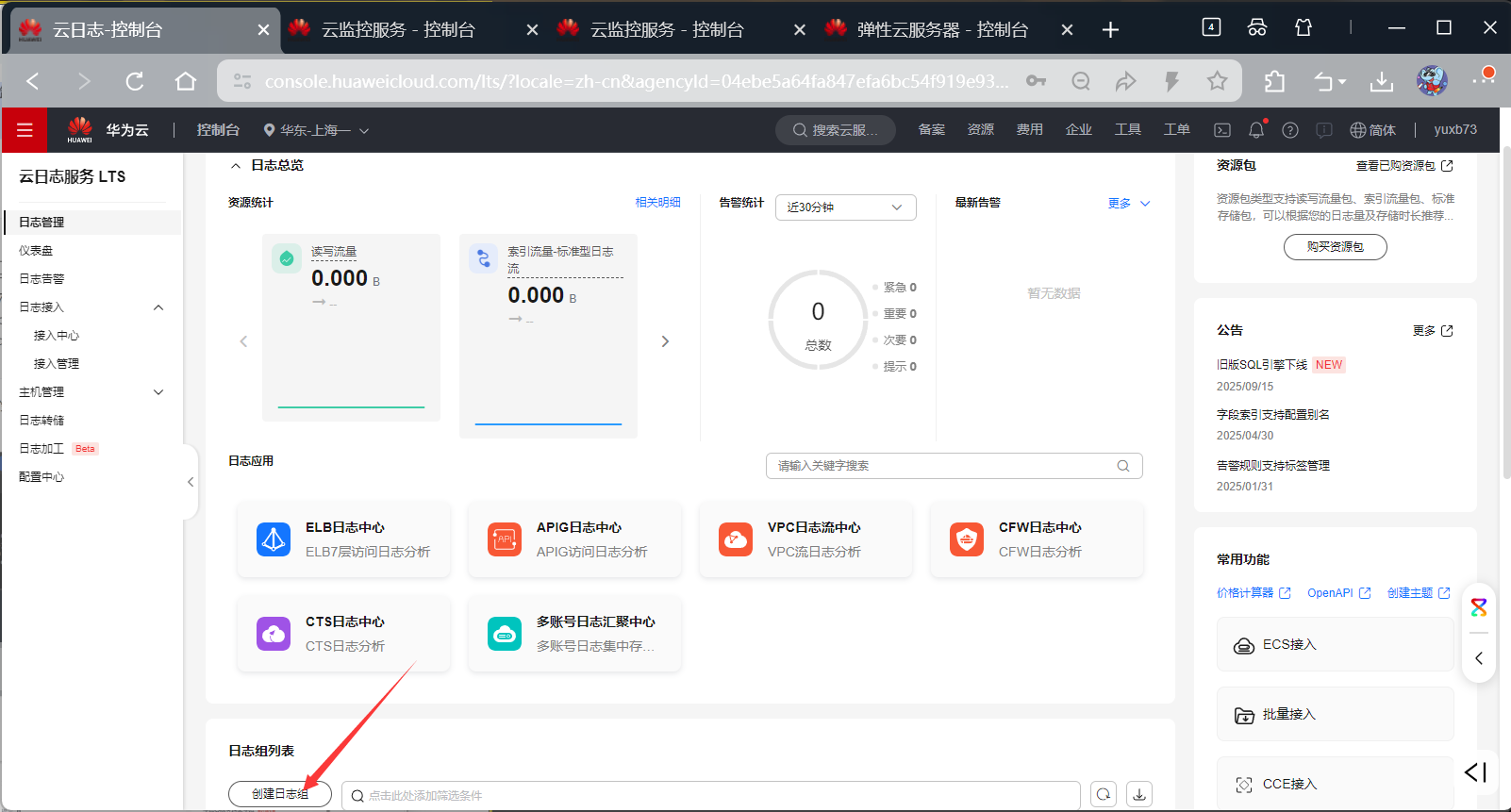
Task: Open the colorful assistant floating icon
Action: pyautogui.click(x=1479, y=608)
